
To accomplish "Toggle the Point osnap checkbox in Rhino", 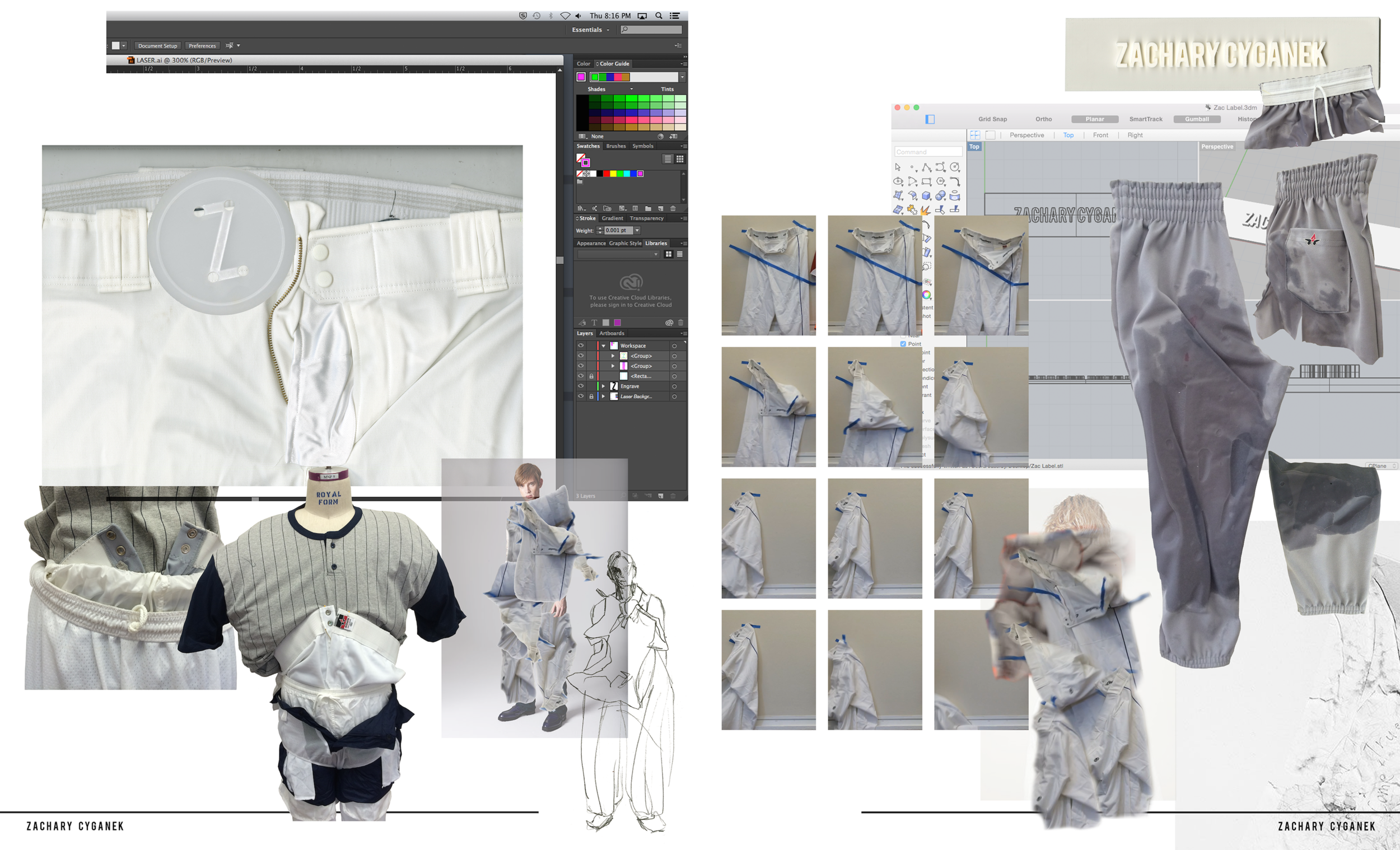I will click(903, 344).
